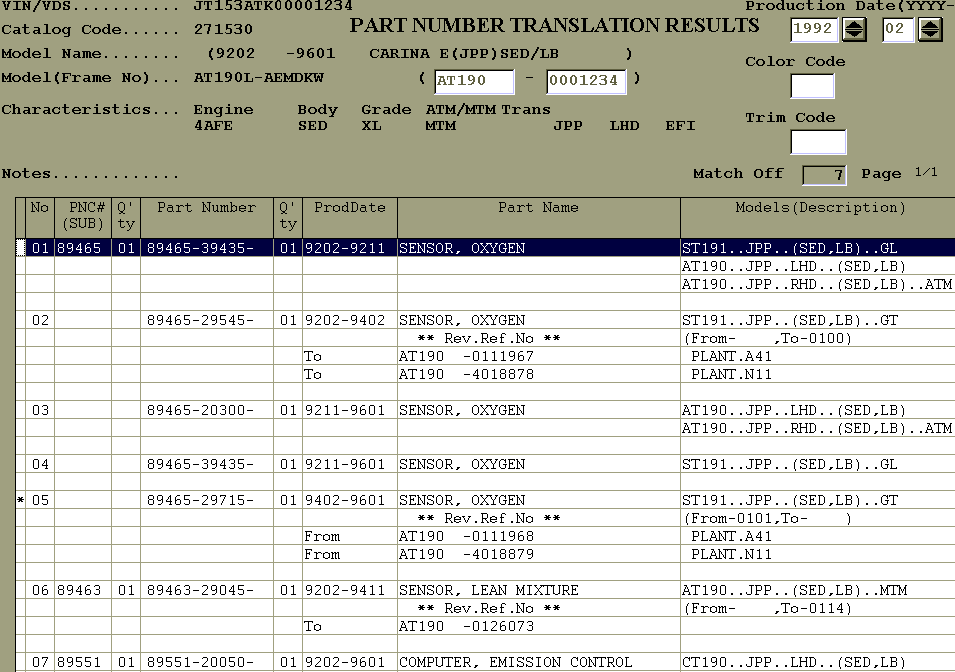Select row number 02
955x672 pixels.
pyautogui.click(x=40, y=320)
